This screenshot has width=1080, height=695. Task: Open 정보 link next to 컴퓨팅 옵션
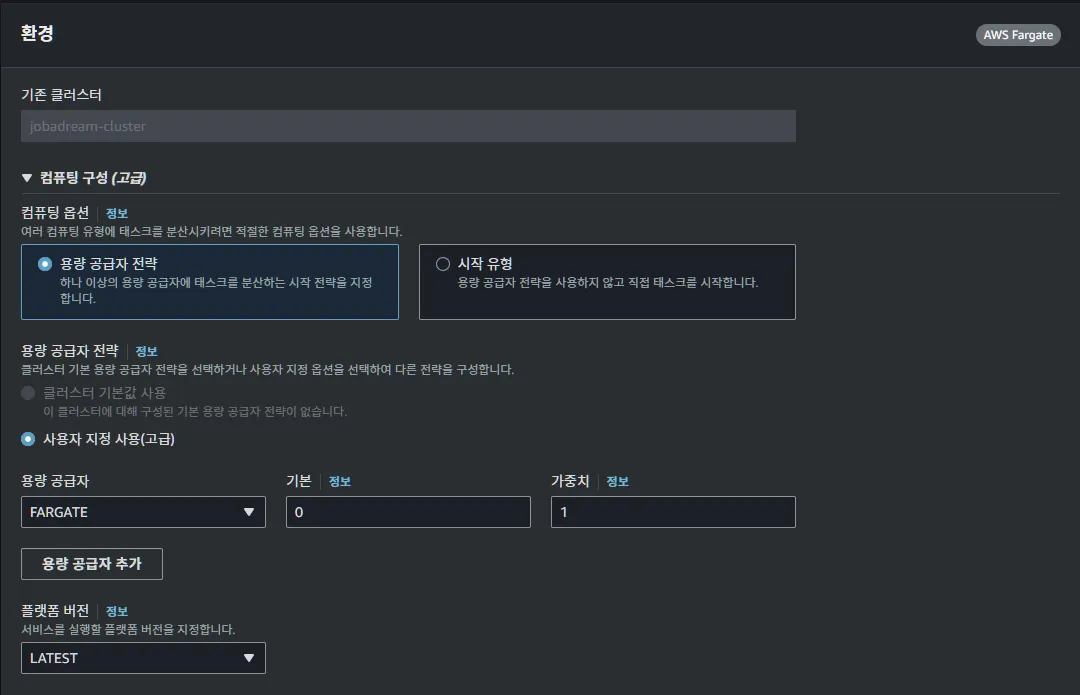[x=117, y=213]
